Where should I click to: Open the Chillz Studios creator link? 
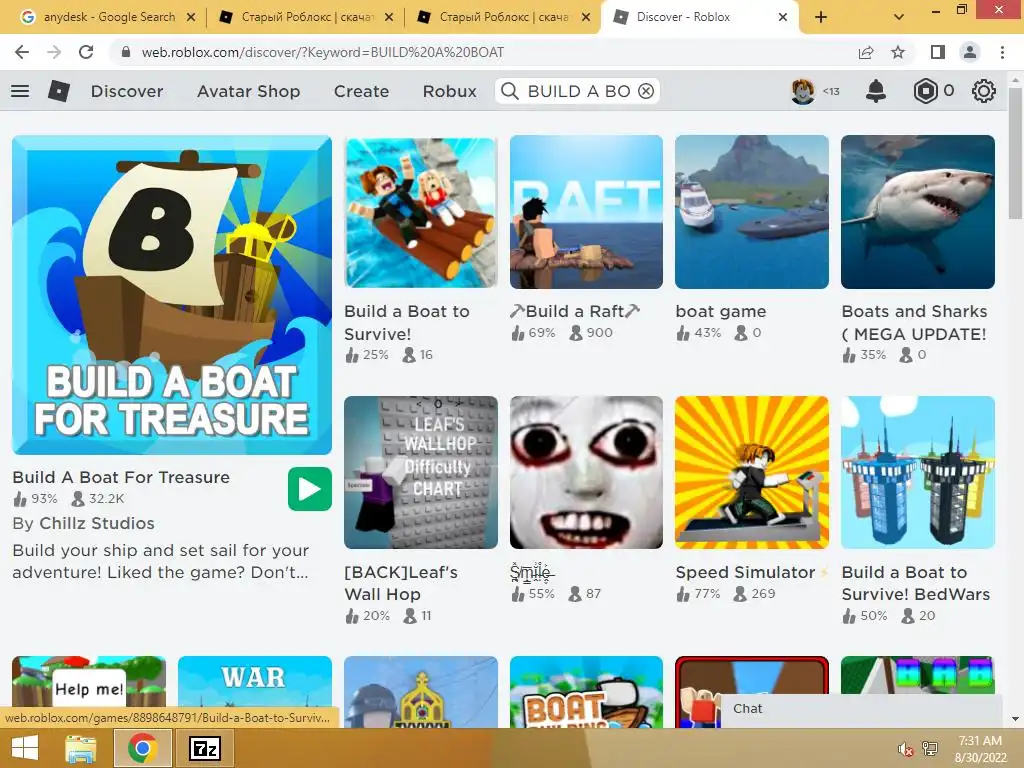97,523
